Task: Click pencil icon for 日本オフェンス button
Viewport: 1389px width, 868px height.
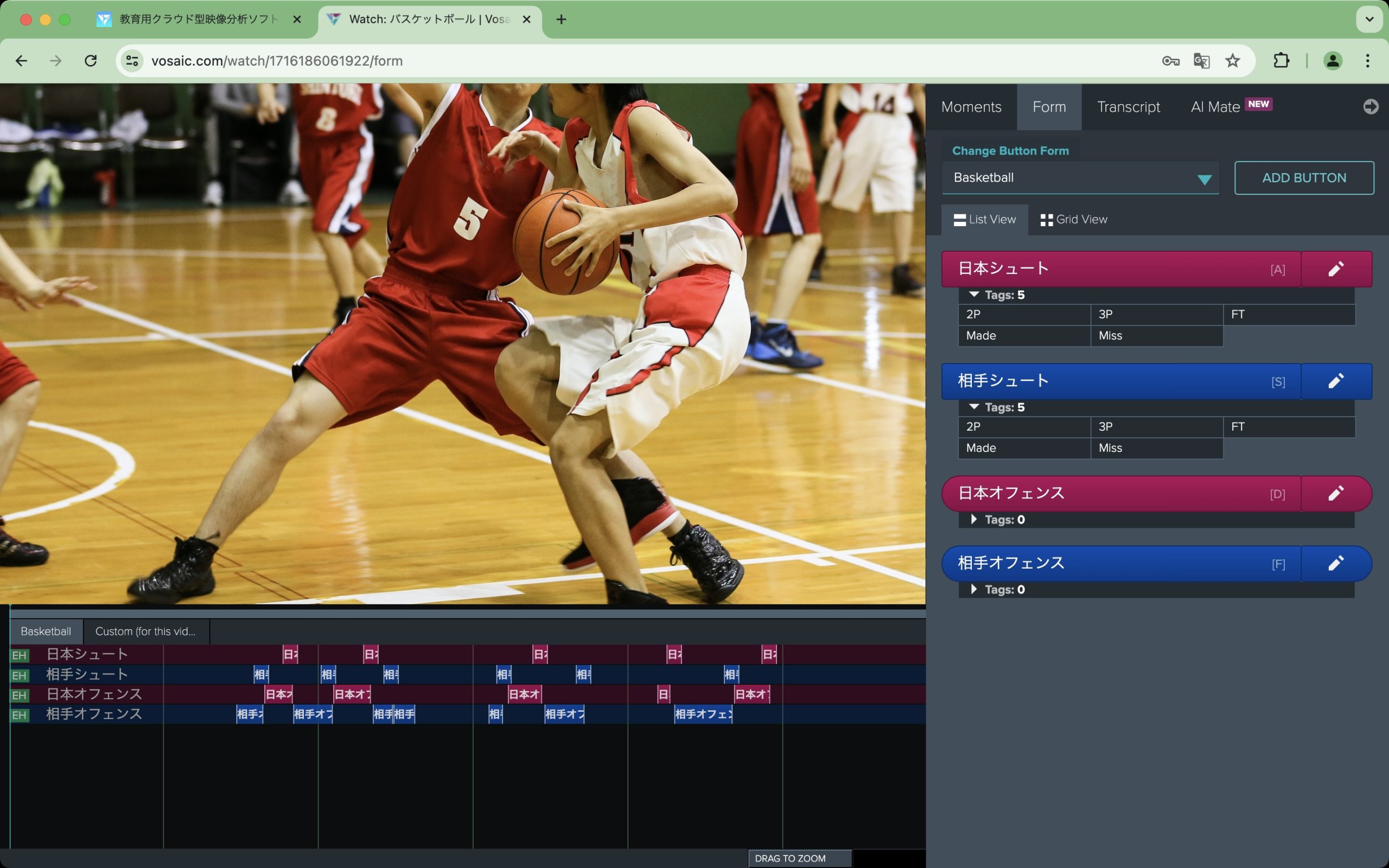Action: [x=1336, y=494]
